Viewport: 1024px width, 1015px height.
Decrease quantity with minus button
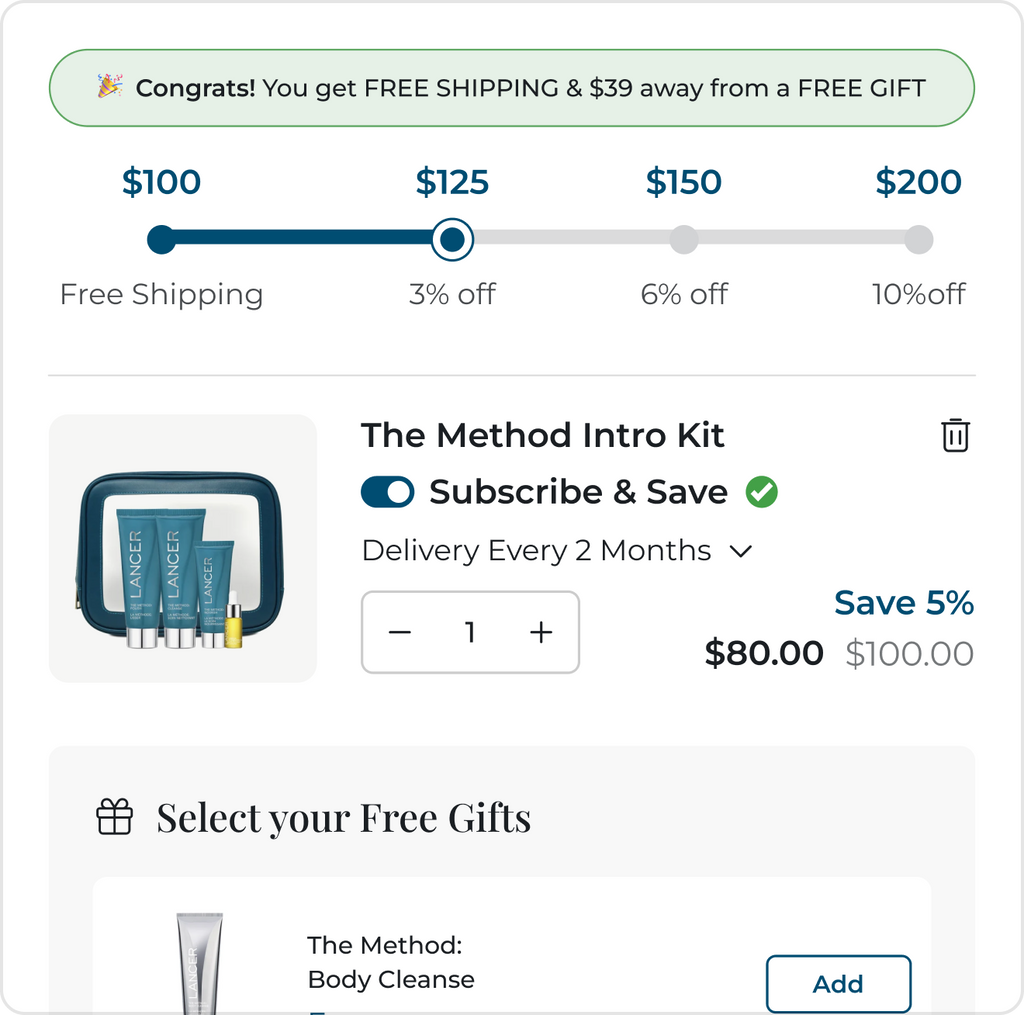click(400, 632)
